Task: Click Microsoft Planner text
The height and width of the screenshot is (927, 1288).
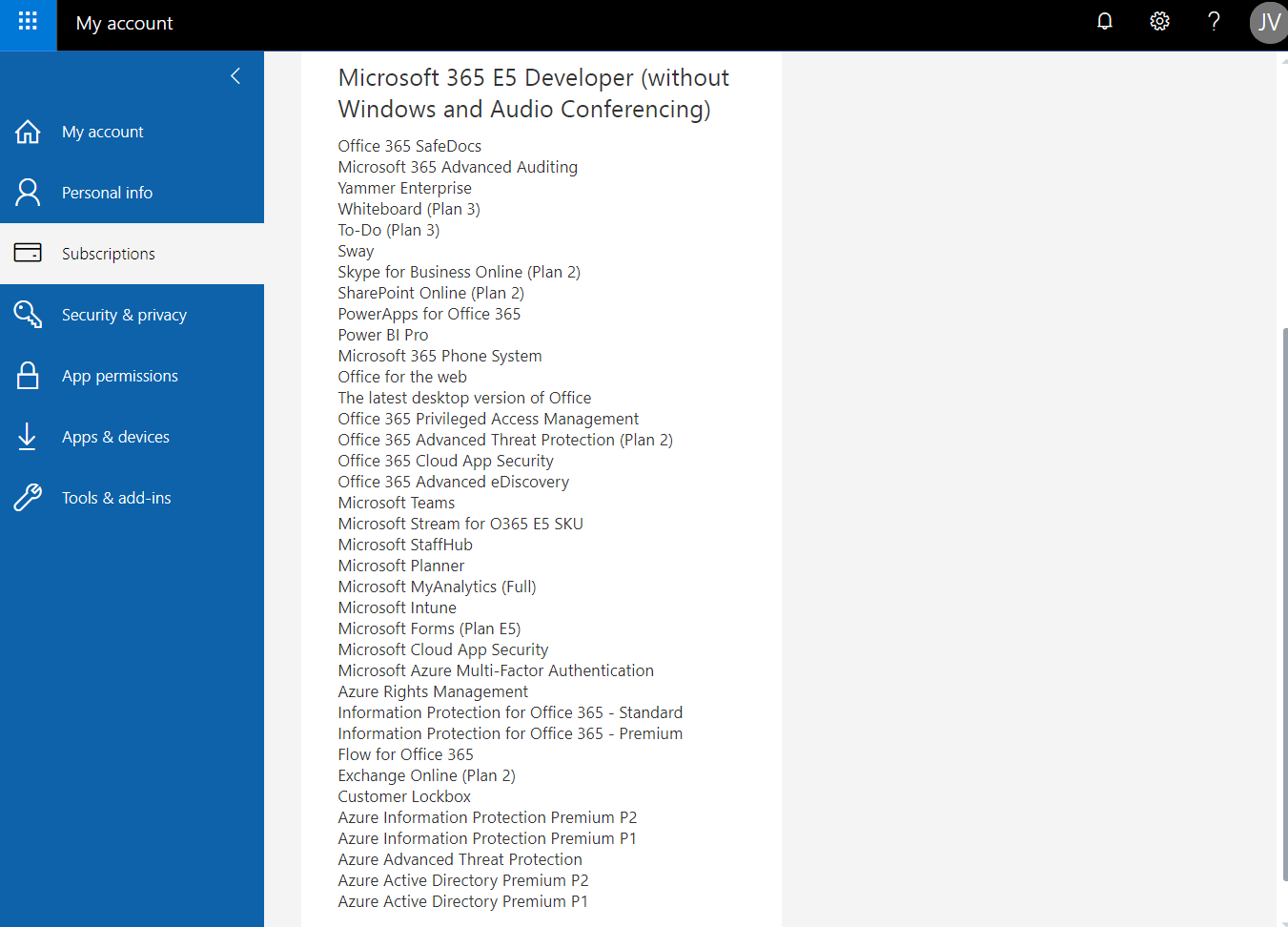Action: point(401,566)
